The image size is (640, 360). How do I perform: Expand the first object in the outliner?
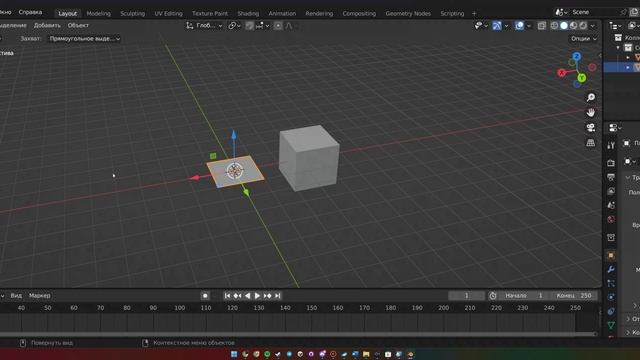point(628,58)
